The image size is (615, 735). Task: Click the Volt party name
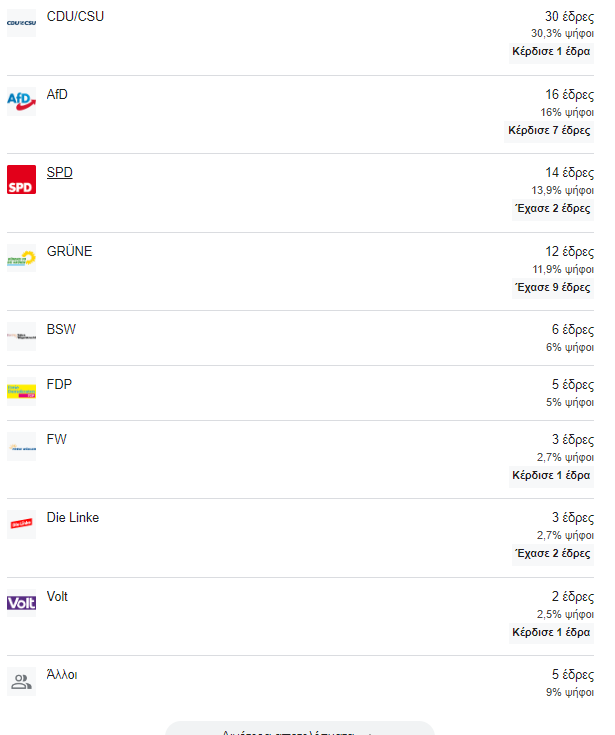pos(57,596)
